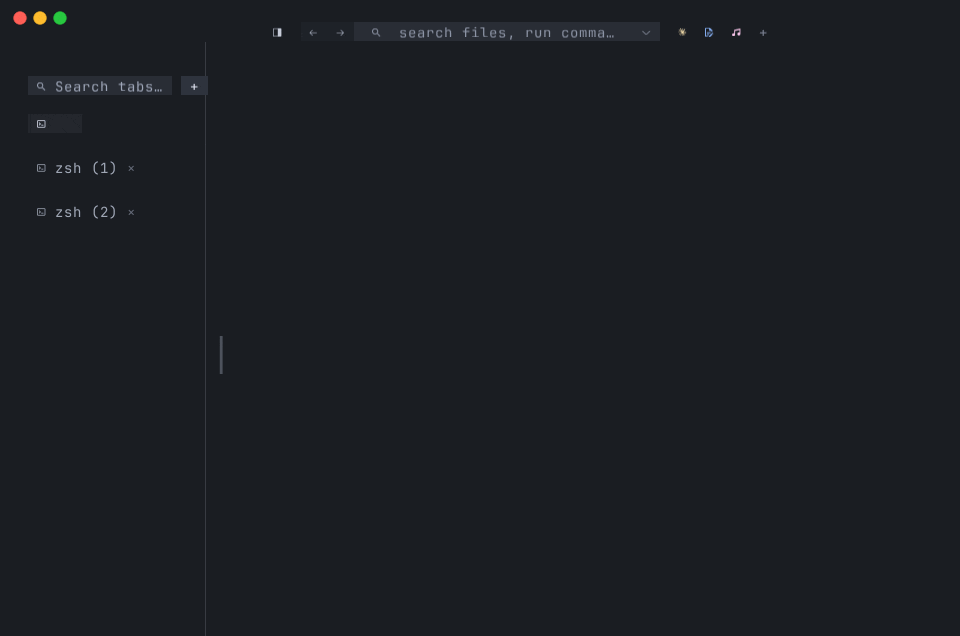Click the magnifier icon in the command bar
Viewport: 960px width, 636px height.
376,32
